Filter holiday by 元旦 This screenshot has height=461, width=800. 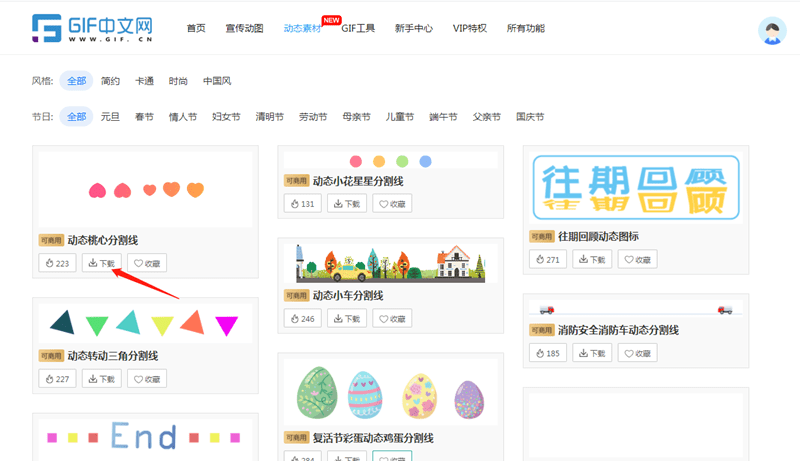pyautogui.click(x=110, y=116)
